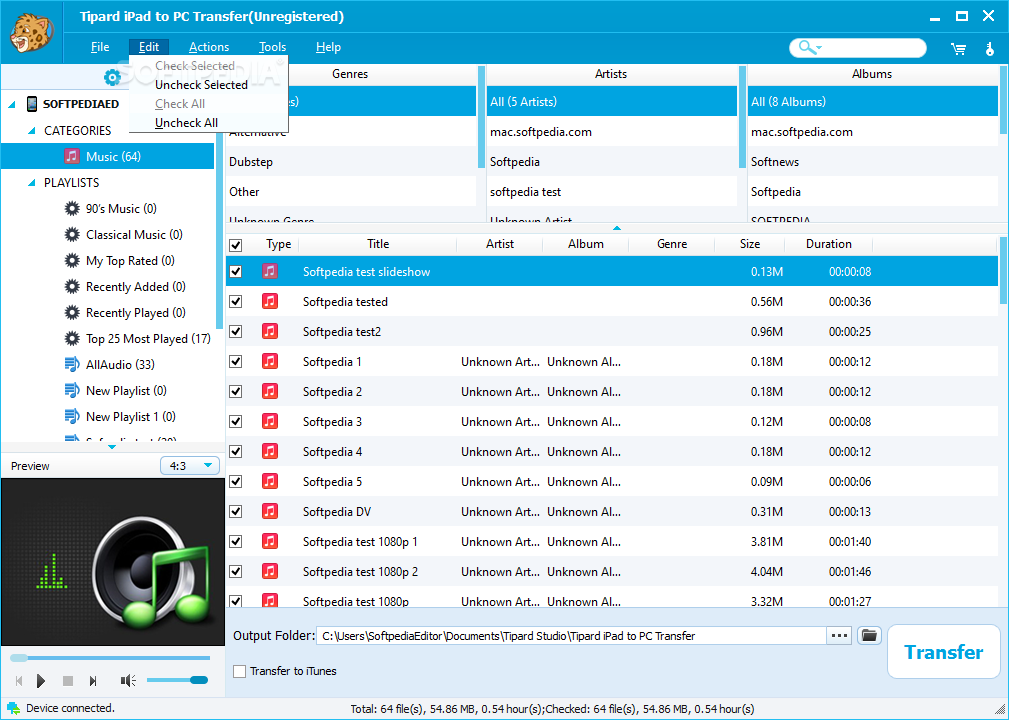
Task: Click the next track button
Action: pos(93,680)
